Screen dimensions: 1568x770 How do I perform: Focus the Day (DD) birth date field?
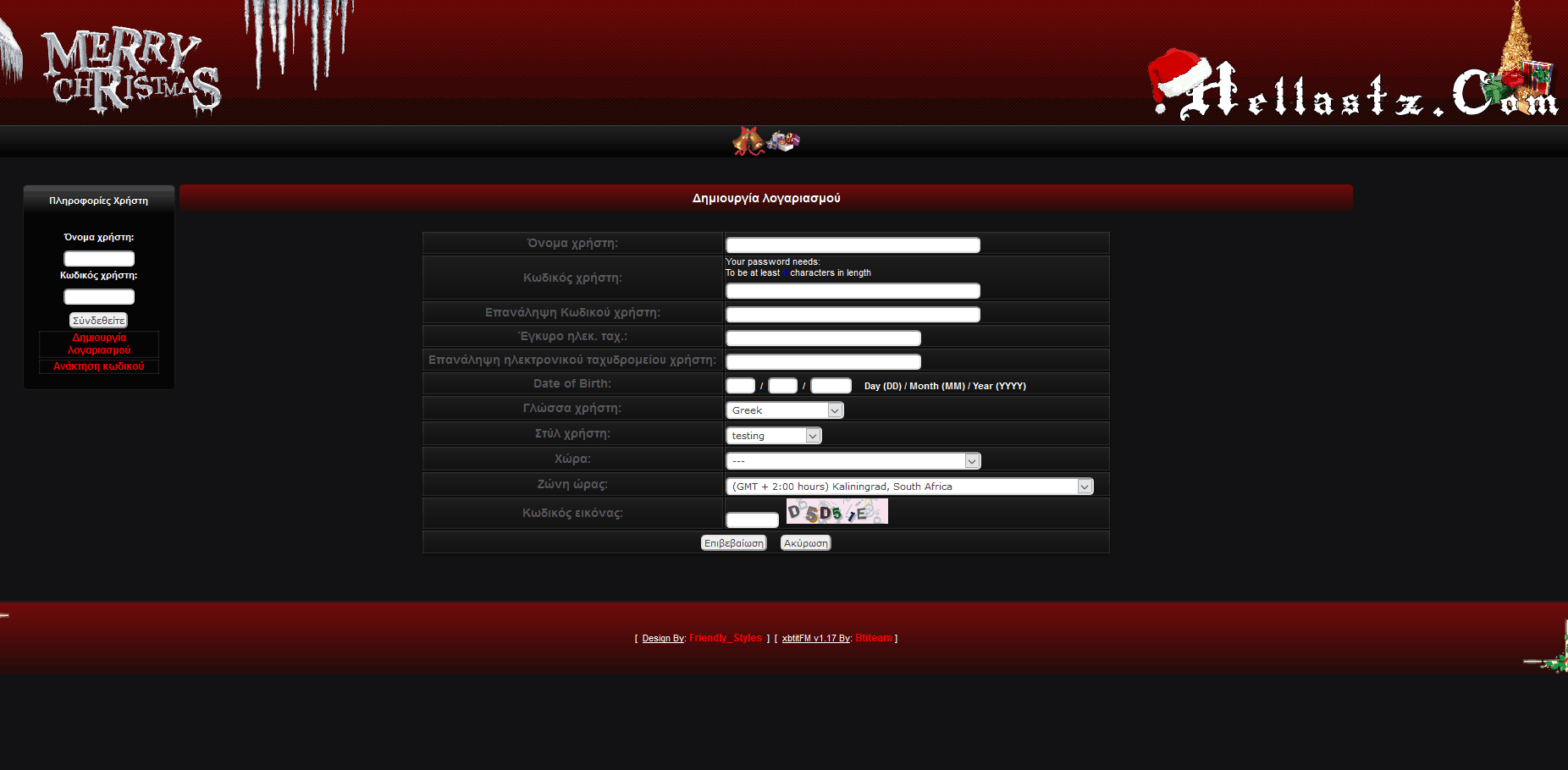[x=741, y=386]
